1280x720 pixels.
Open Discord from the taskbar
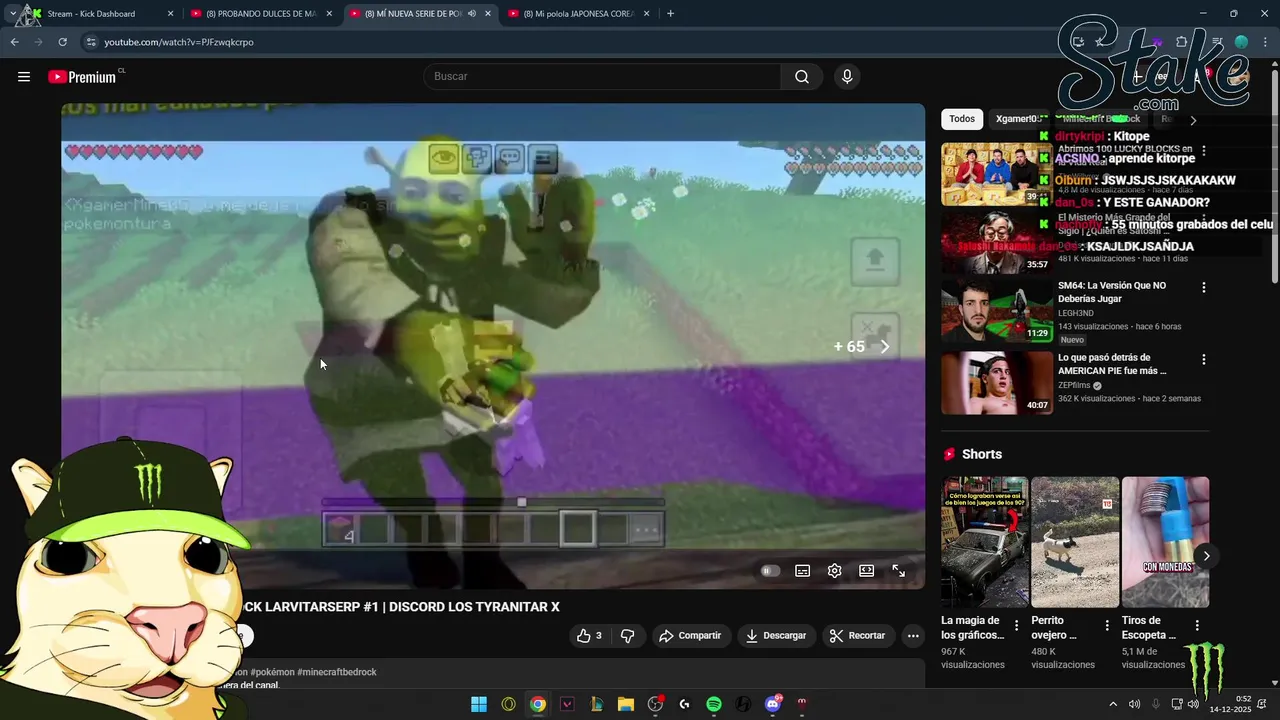tap(772, 704)
